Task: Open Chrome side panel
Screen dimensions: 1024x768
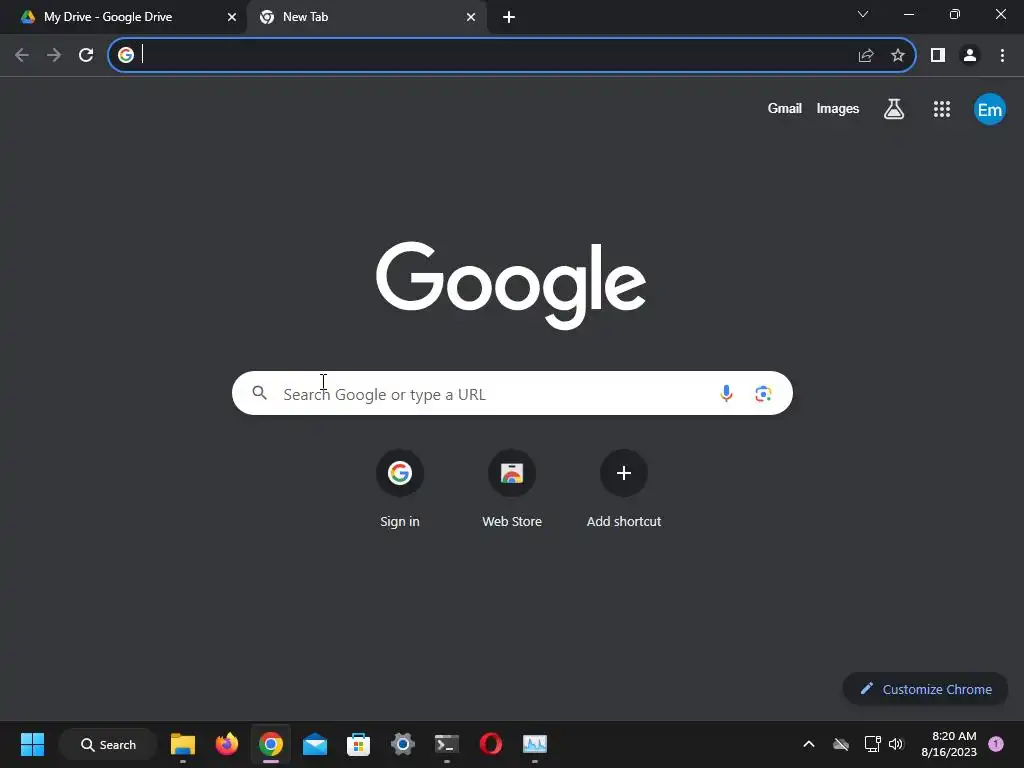Action: [x=938, y=56]
